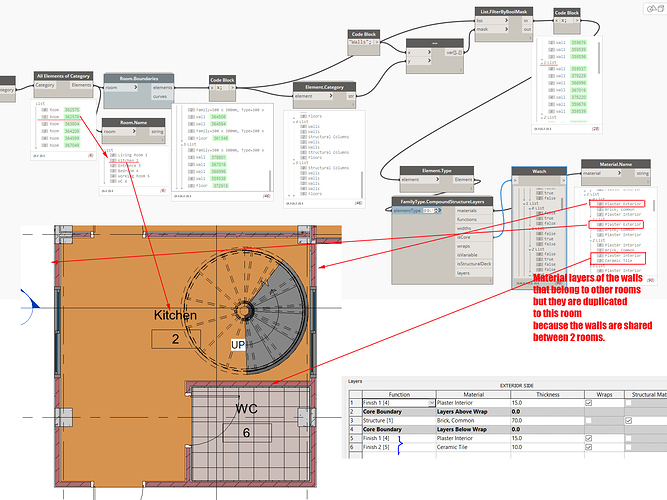Collapse nested '0 List' in the Watch node

[531, 209]
